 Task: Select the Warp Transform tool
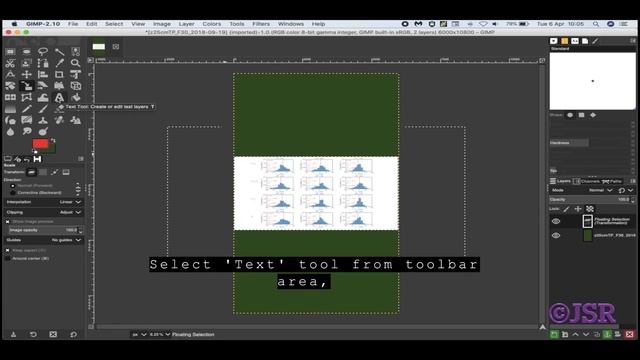point(43,98)
